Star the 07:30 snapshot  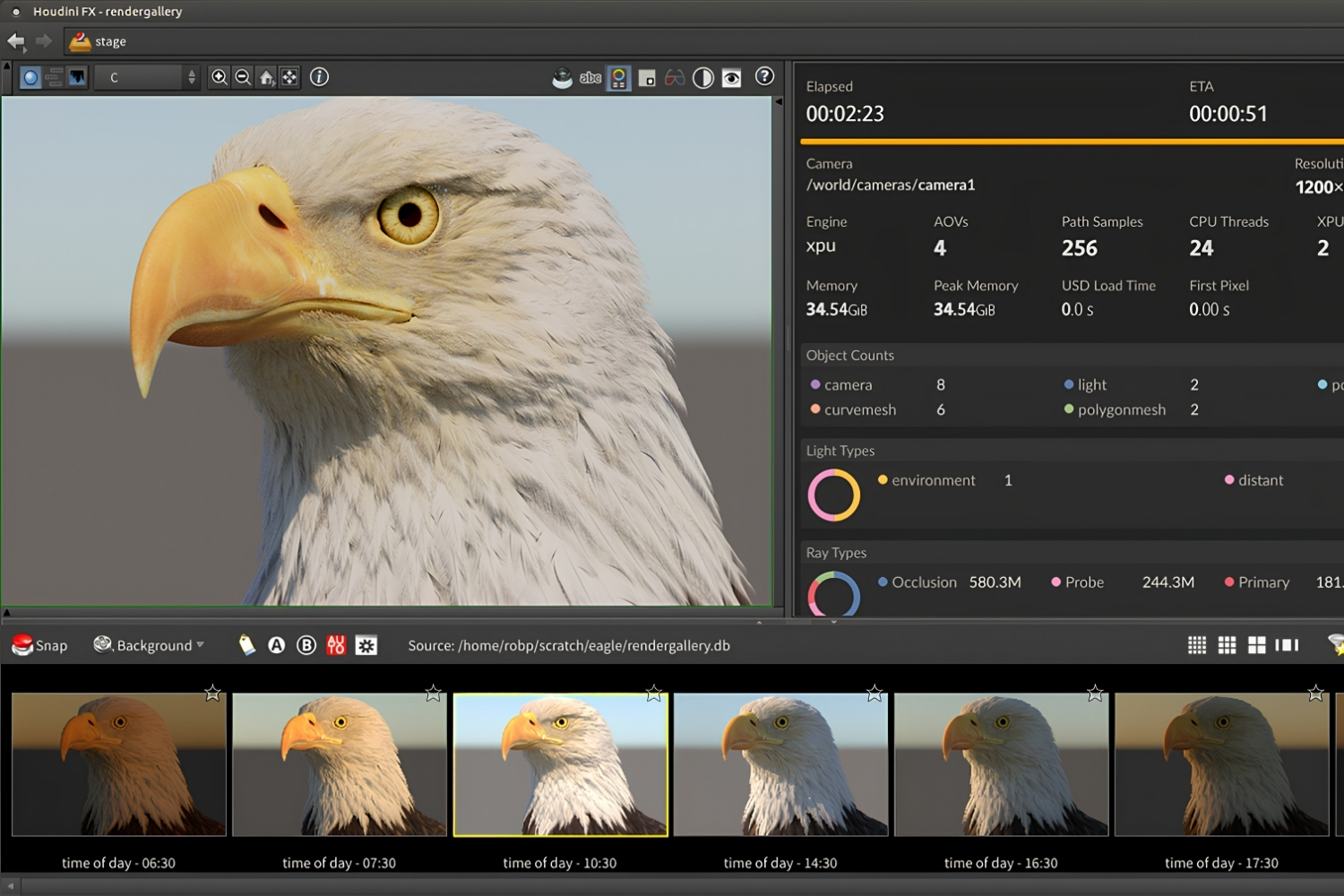tap(433, 693)
